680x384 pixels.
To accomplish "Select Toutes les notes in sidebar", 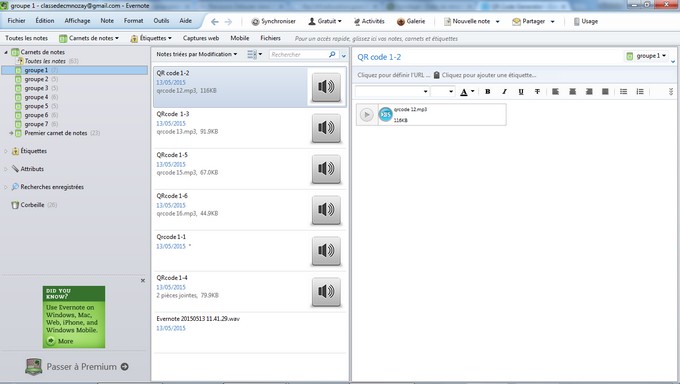I will pos(45,61).
